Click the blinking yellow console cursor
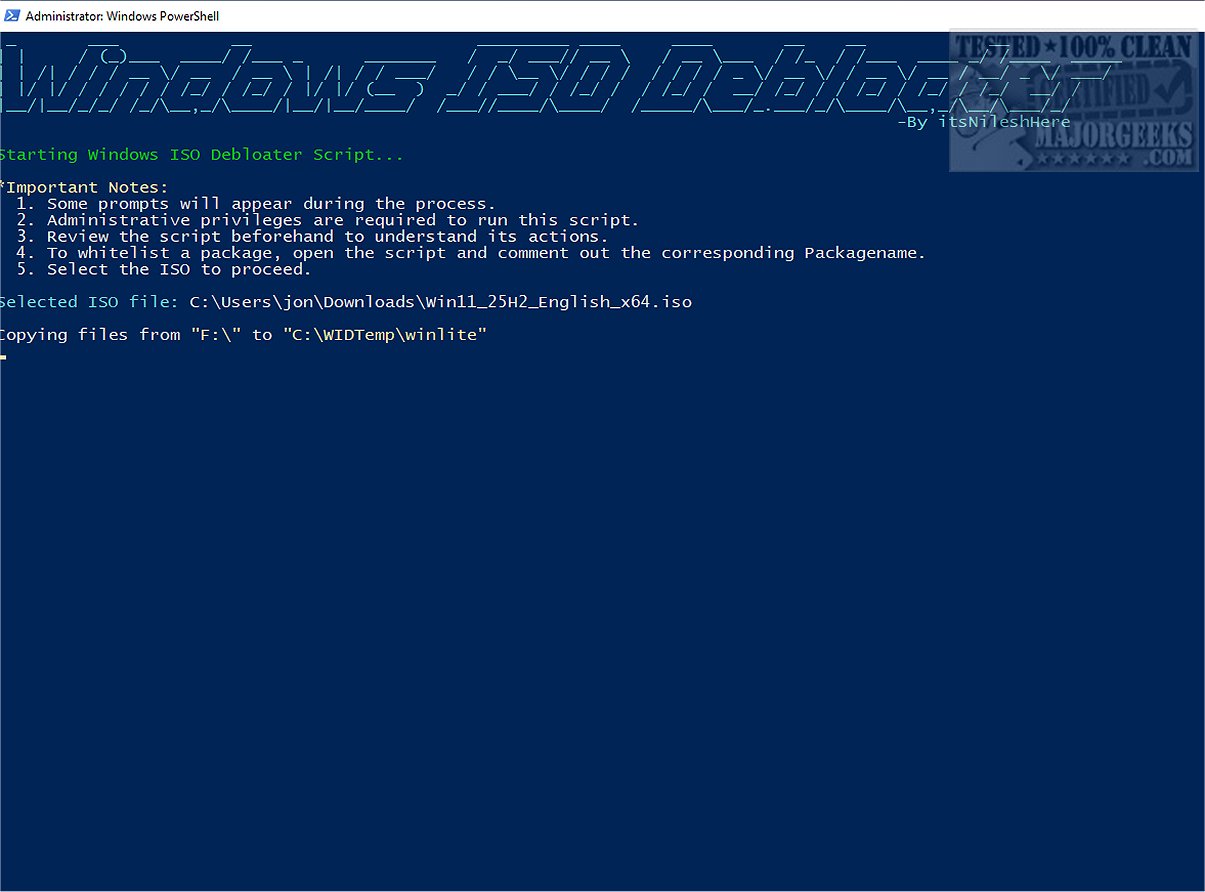 3,357
